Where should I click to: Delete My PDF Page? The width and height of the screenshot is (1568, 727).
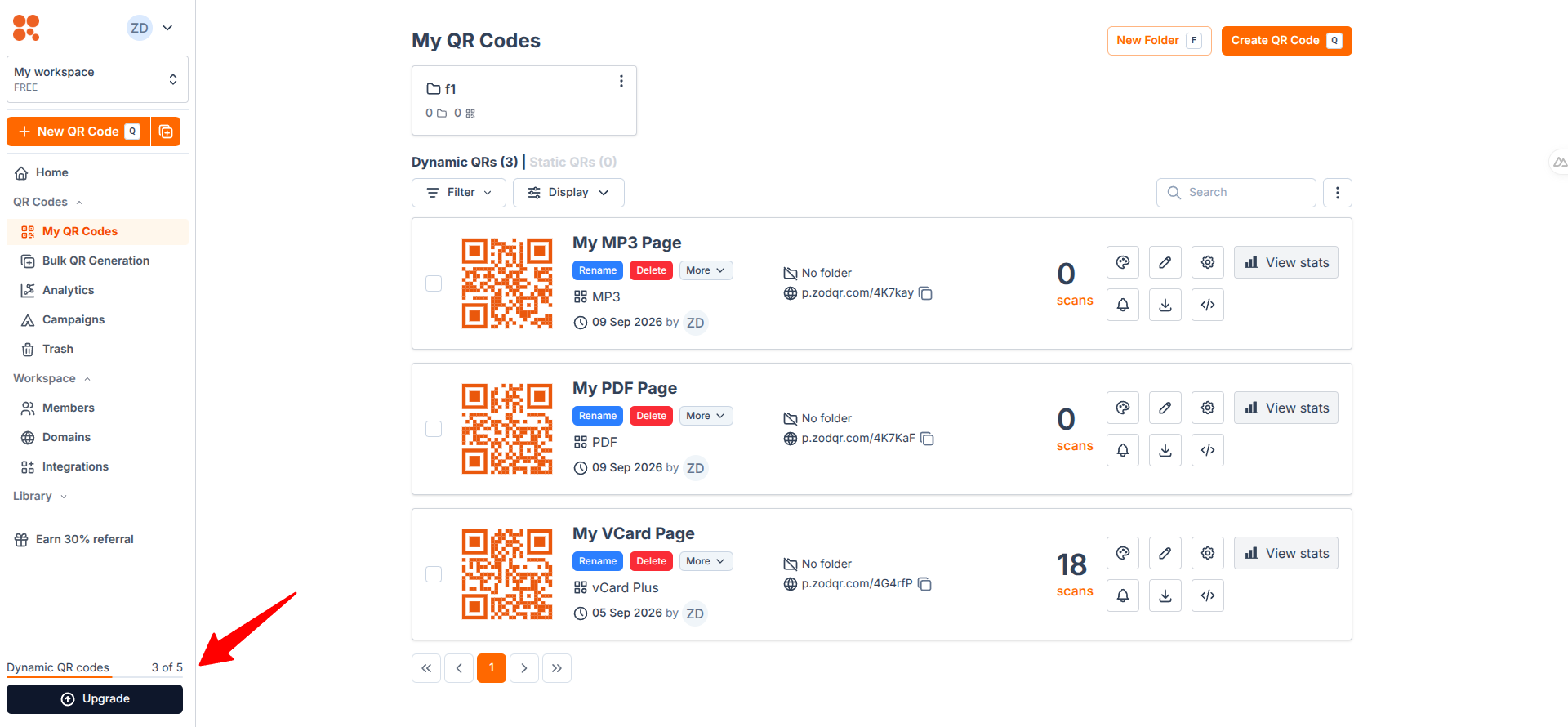[652, 416]
